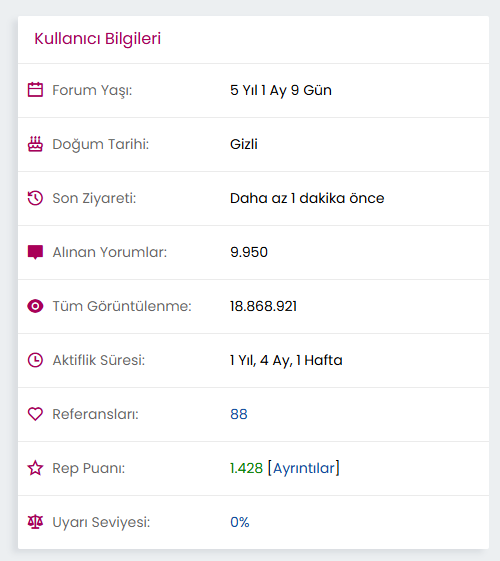The image size is (500, 561).
Task: Click the eye icon for Tüm Görüntülenme
Action: [35, 306]
